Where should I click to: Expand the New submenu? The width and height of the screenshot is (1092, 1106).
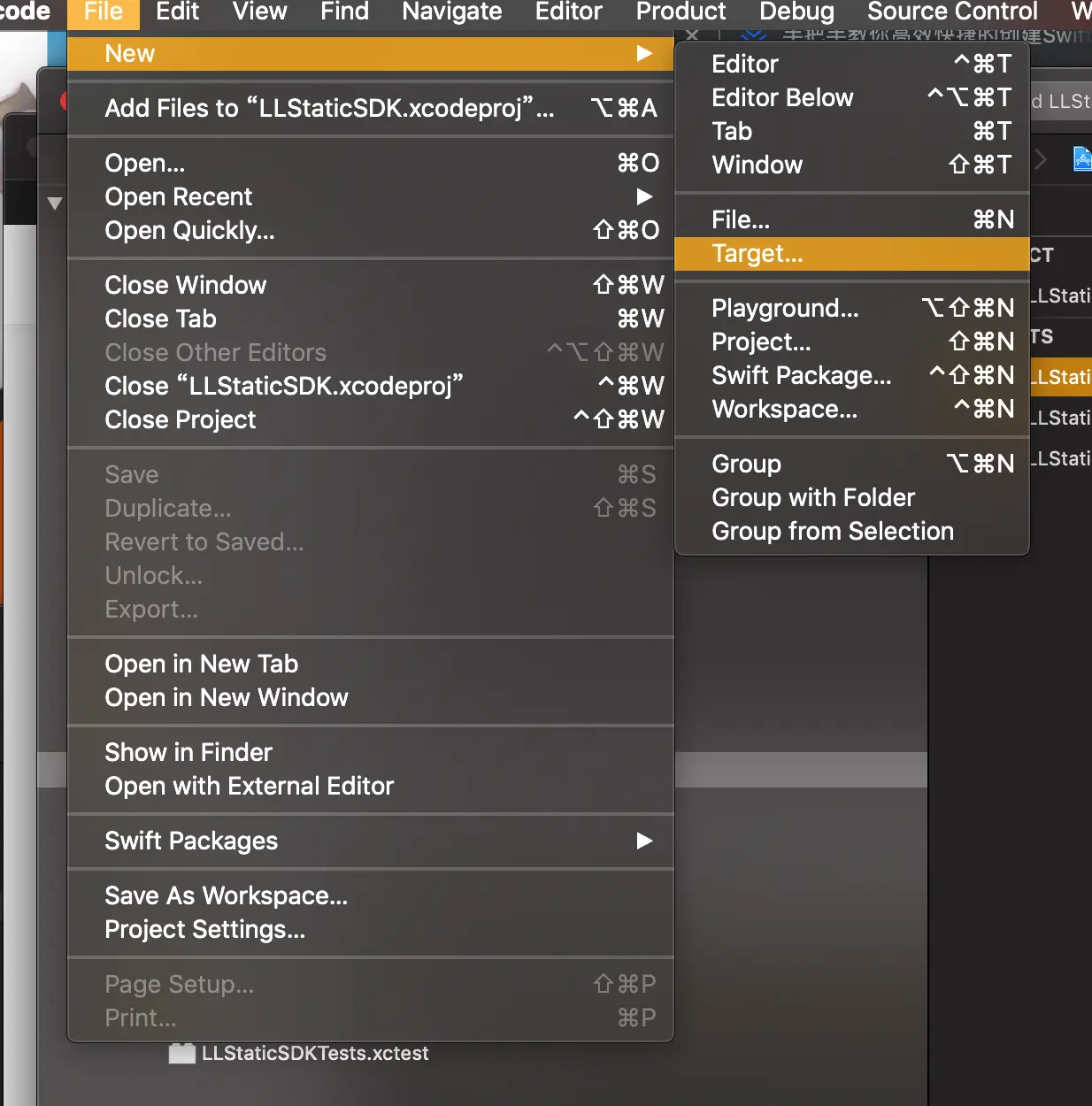coord(371,54)
